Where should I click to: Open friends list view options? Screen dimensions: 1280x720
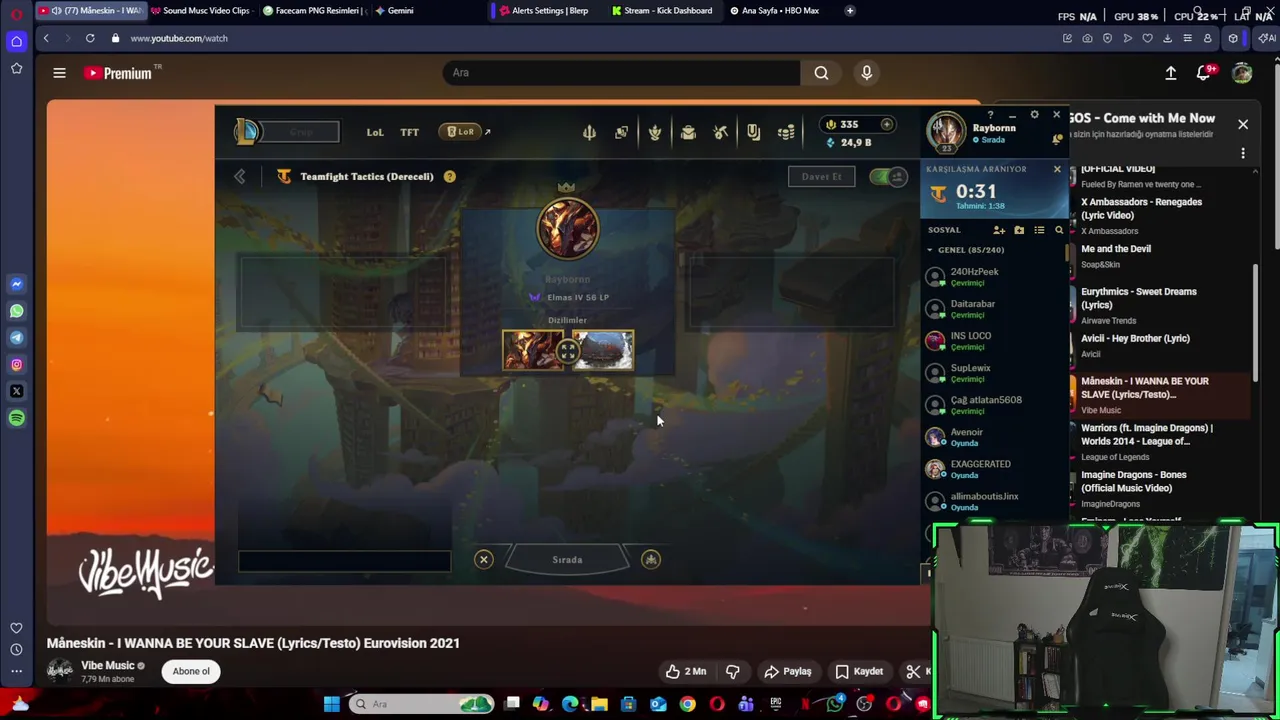(1039, 230)
